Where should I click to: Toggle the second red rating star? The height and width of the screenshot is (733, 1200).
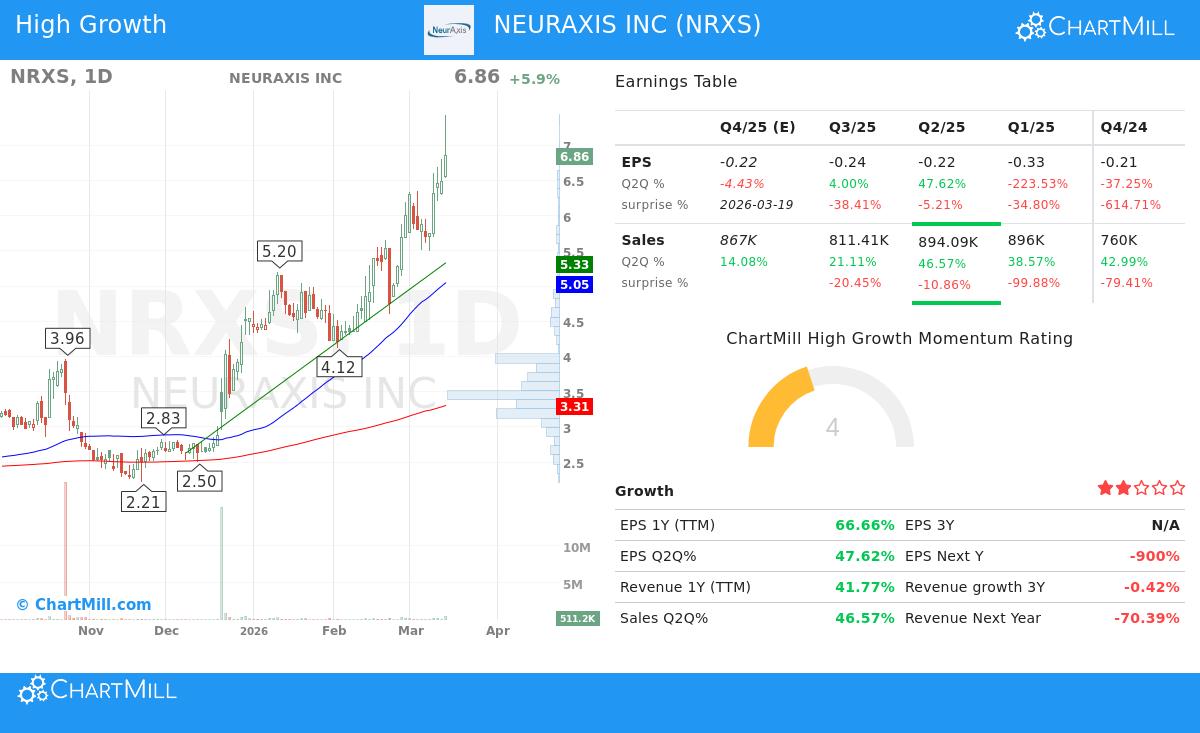(x=1122, y=487)
